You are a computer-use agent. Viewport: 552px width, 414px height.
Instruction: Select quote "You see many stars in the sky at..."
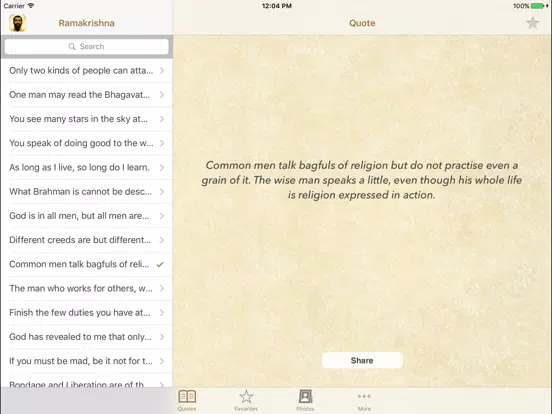tap(87, 119)
